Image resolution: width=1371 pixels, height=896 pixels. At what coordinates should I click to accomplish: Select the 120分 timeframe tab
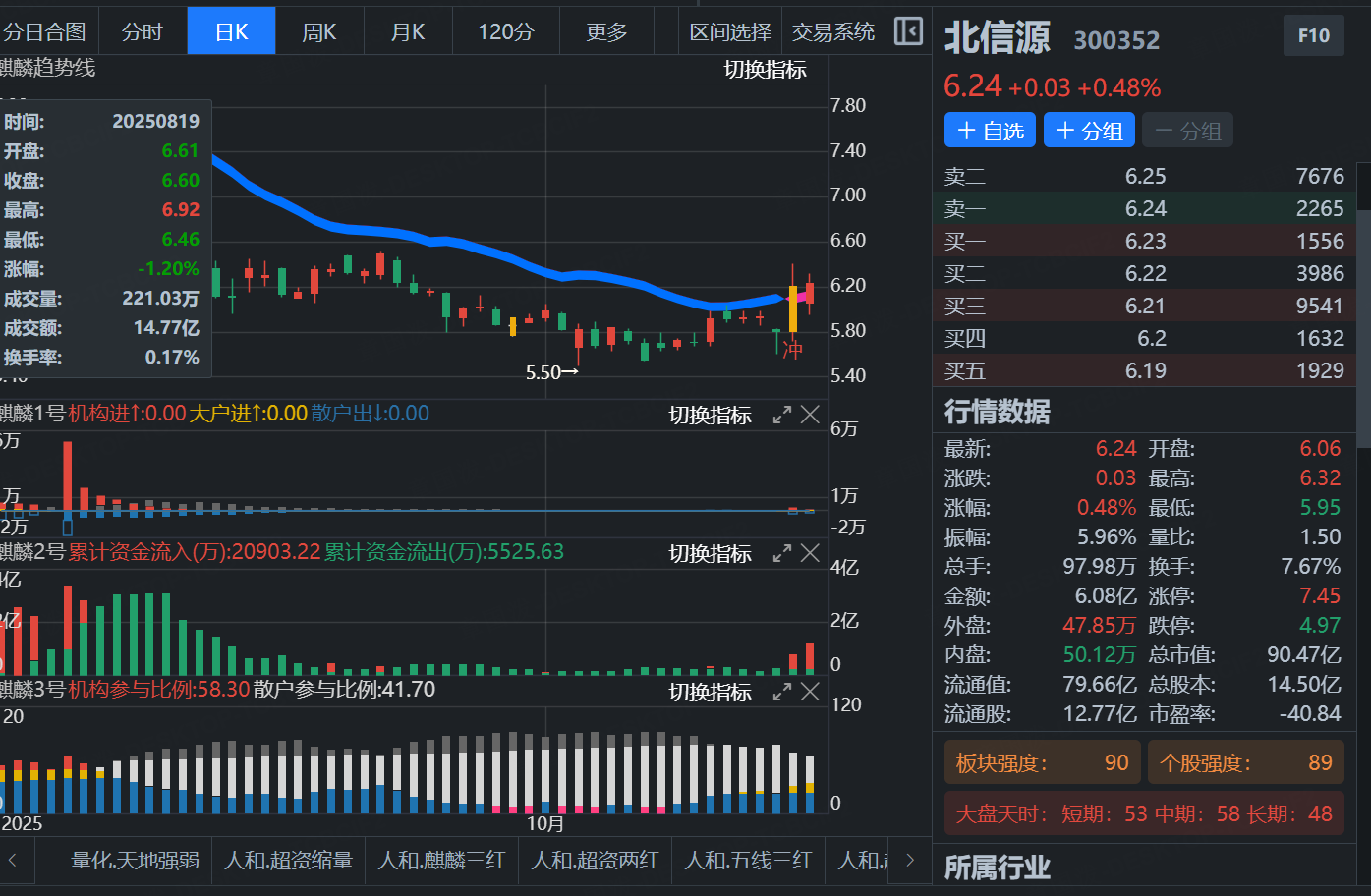tap(505, 32)
